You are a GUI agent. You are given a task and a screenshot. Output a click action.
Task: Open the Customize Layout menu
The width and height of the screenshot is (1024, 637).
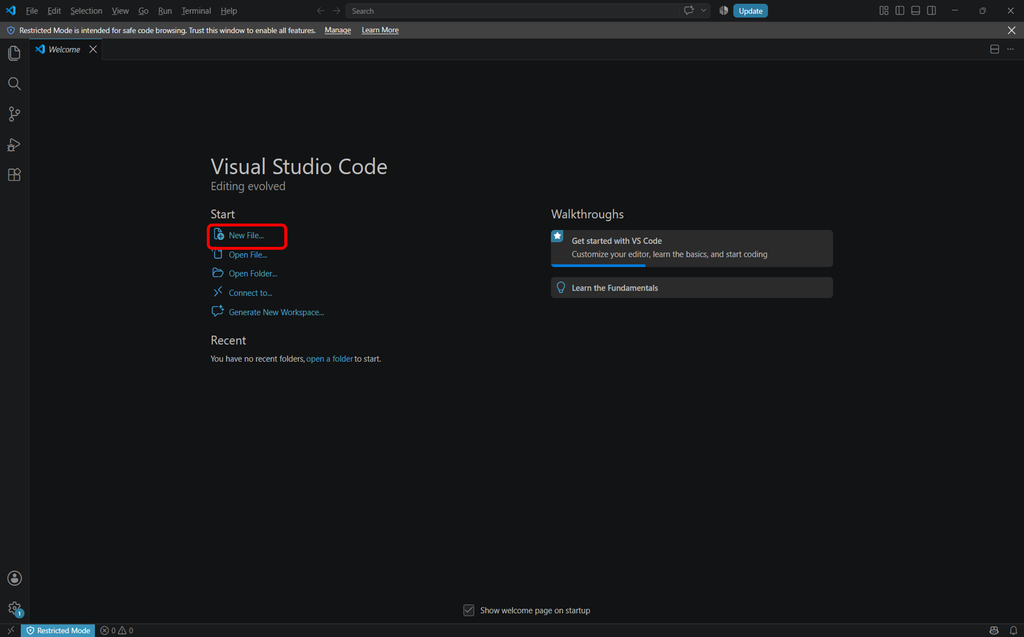884,10
